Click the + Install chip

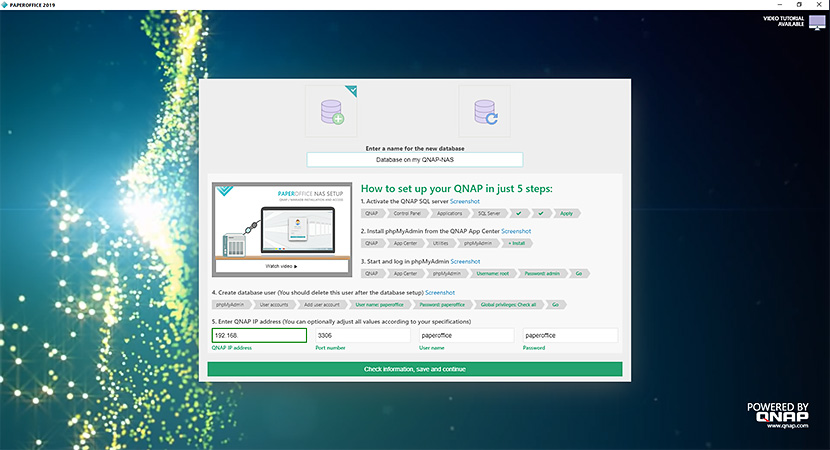pyautogui.click(x=517, y=244)
